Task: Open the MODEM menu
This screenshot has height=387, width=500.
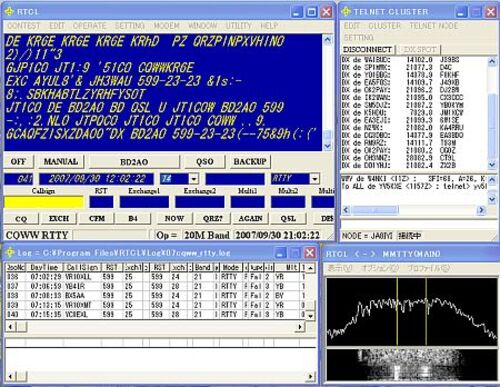Action: (x=166, y=26)
